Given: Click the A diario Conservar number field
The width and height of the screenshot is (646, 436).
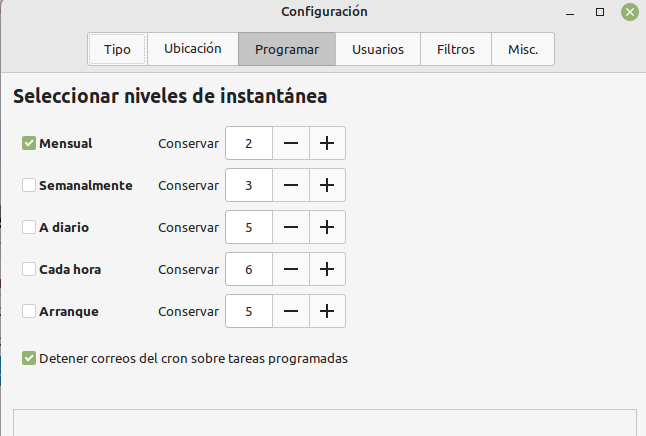Looking at the screenshot, I should point(249,227).
